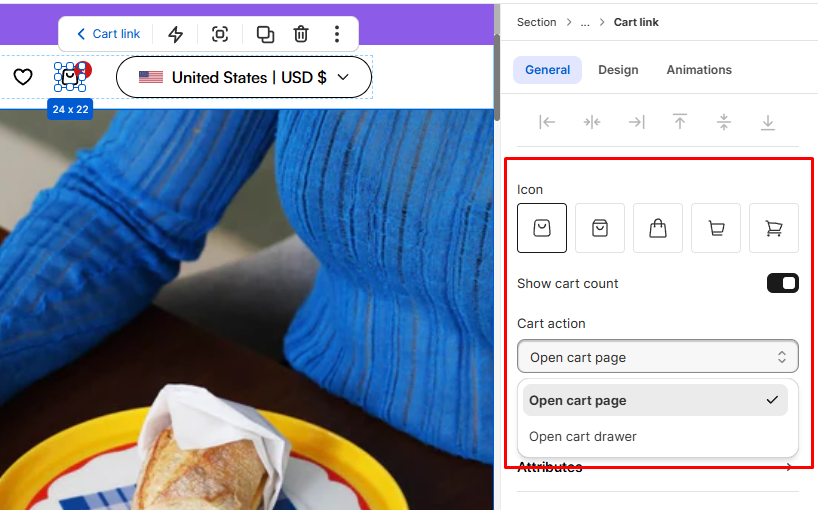Click the heart wishlist icon
818x510 pixels.
pos(23,77)
